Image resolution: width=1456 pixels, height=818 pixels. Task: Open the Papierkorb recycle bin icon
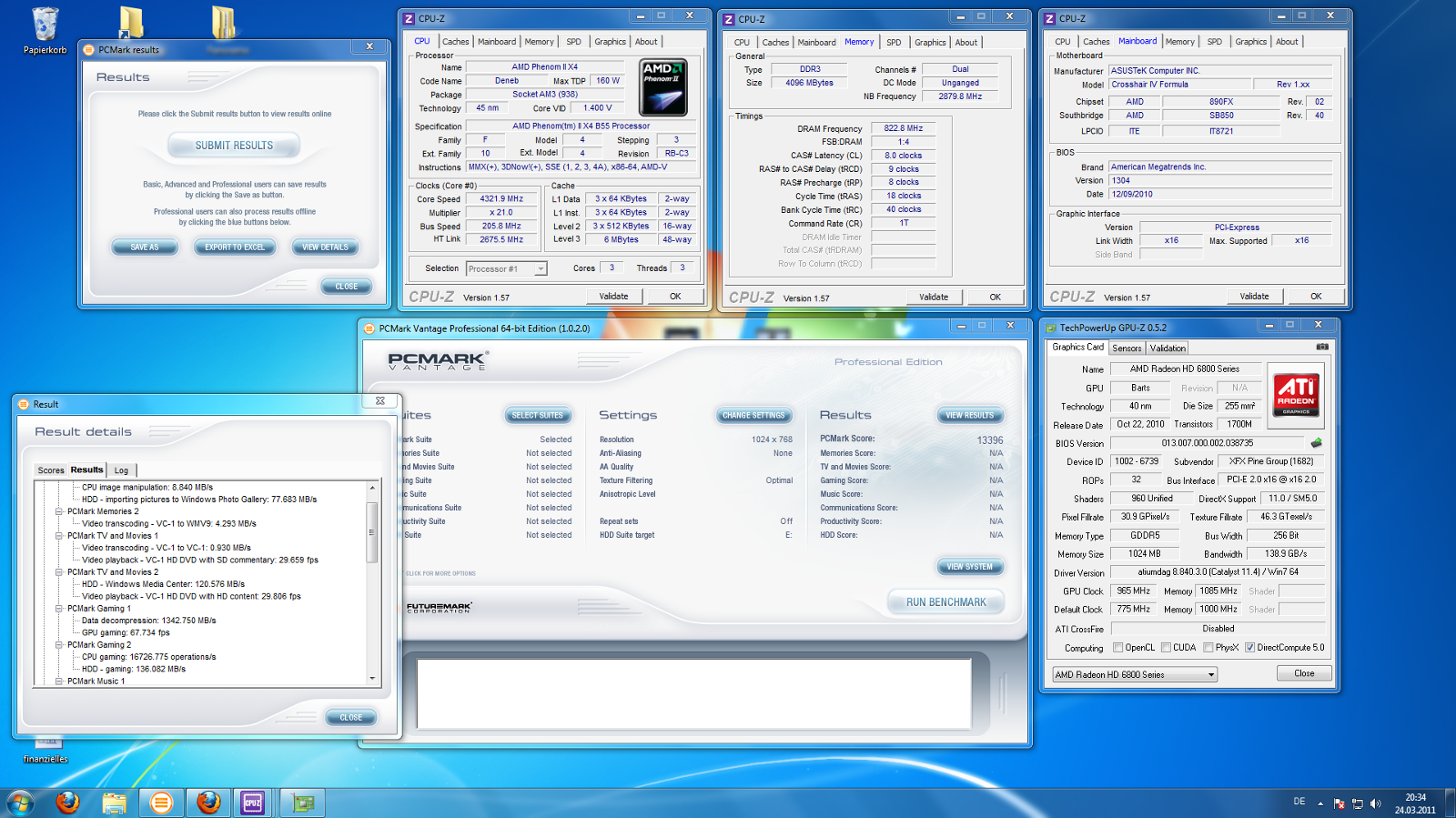point(45,30)
